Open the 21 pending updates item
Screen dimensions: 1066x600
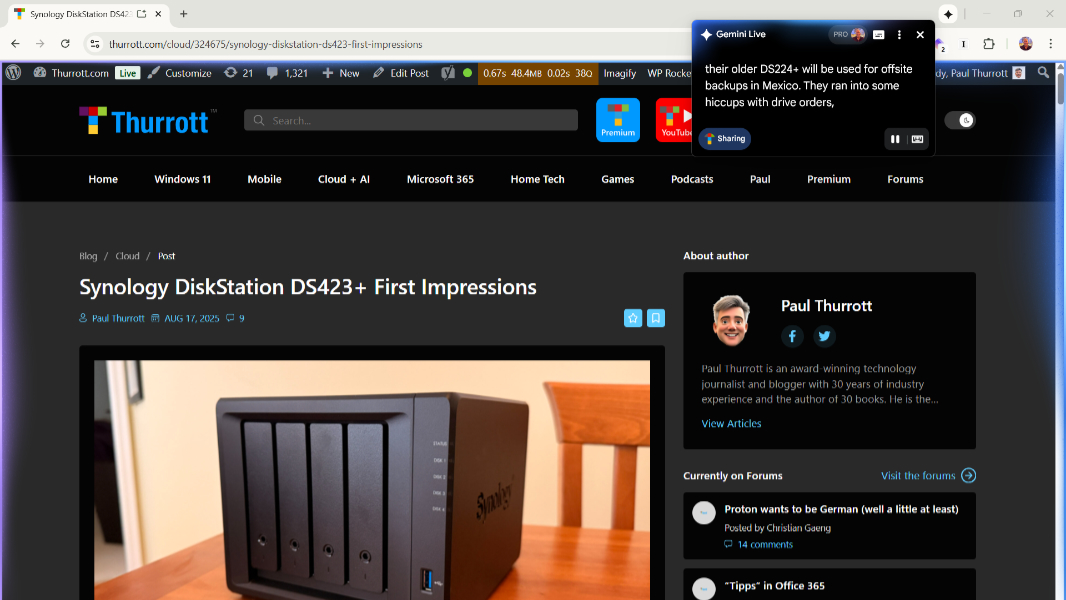click(x=239, y=73)
